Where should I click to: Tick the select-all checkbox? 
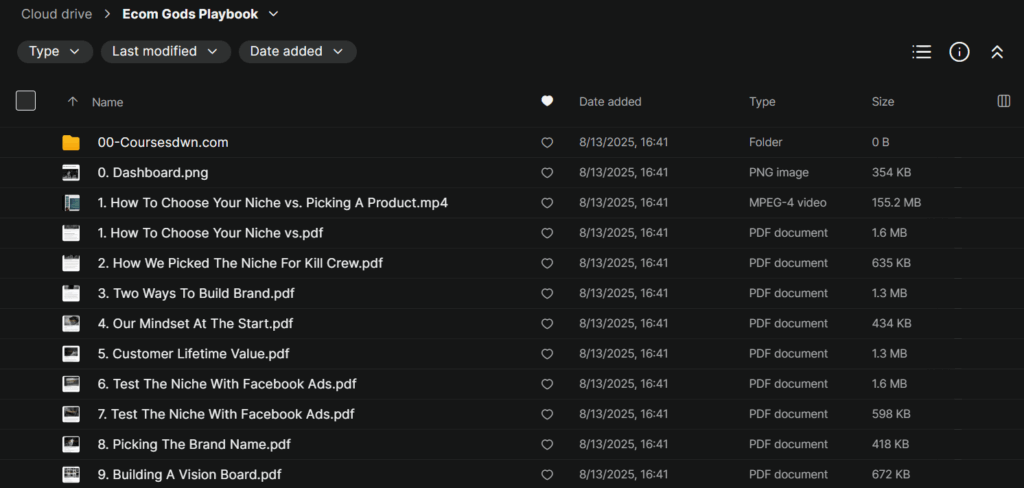click(26, 101)
